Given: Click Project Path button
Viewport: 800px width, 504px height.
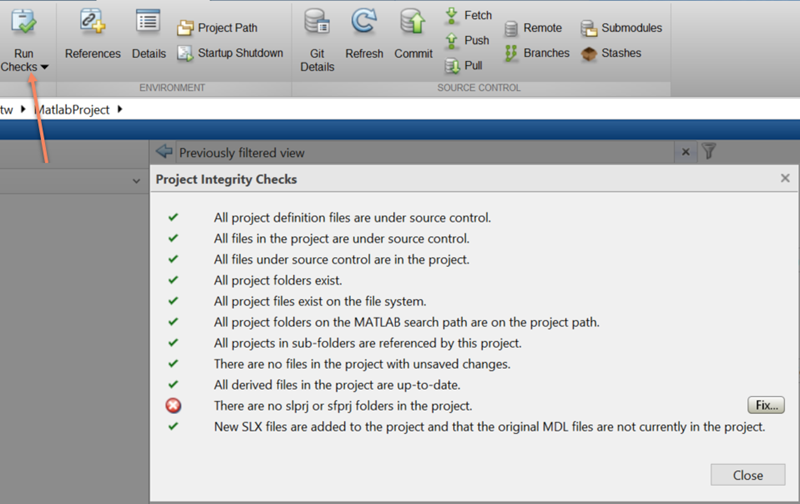Looking at the screenshot, I should (x=218, y=28).
